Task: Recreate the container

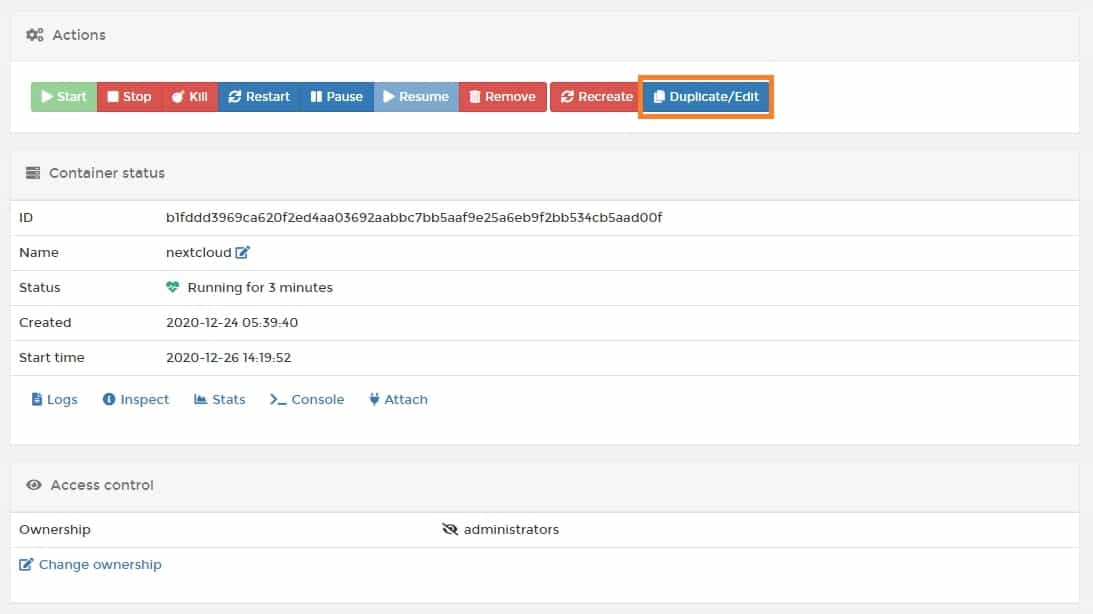Action: [596, 97]
